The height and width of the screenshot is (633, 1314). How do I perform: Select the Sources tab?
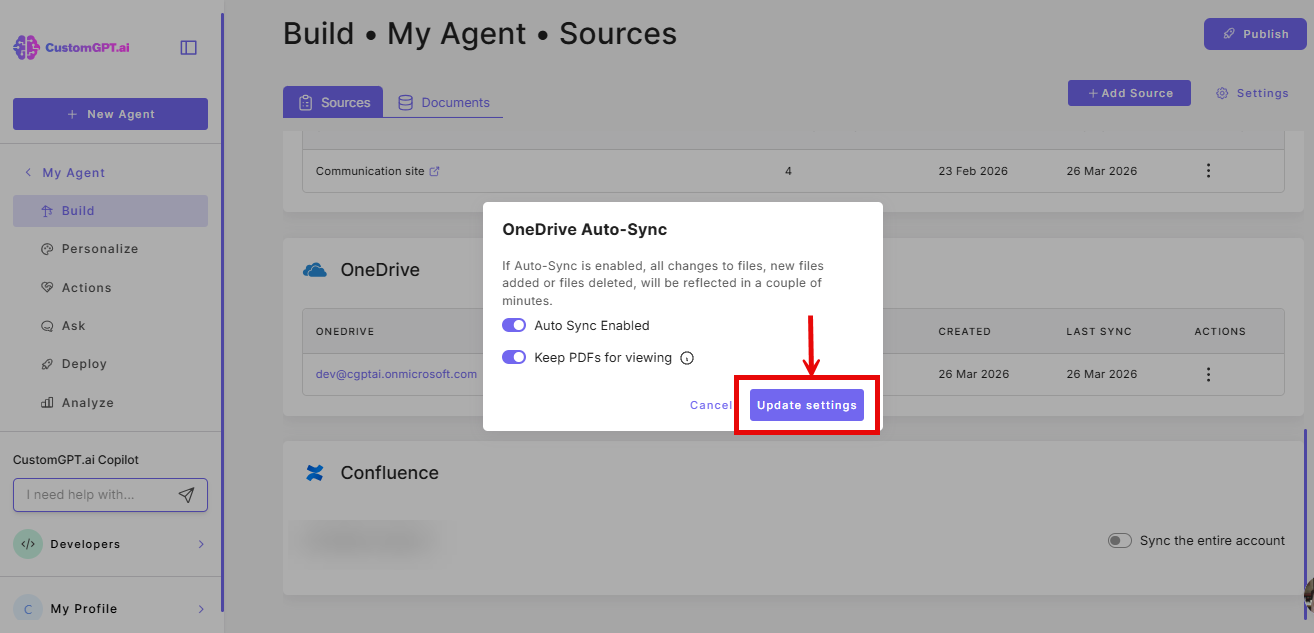[333, 101]
